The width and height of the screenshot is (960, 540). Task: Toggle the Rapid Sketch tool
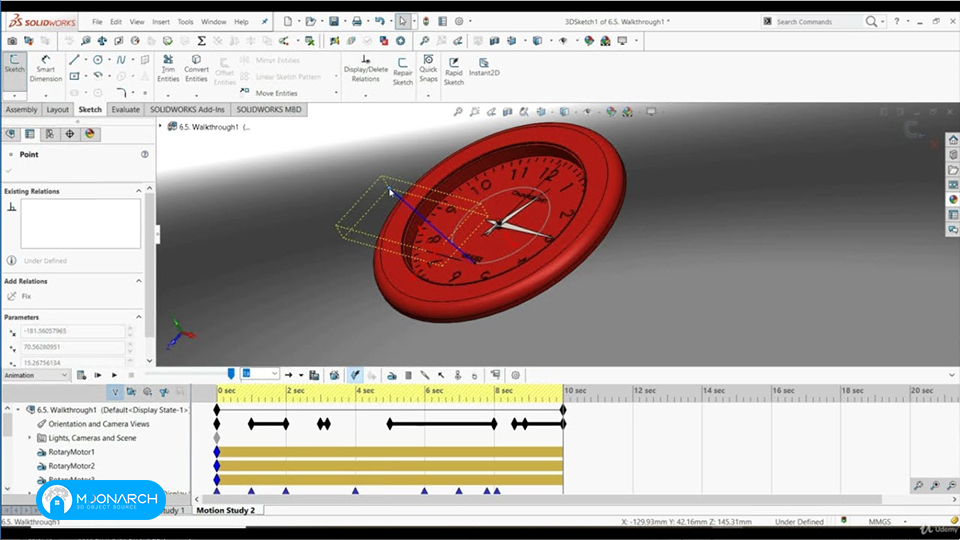tap(454, 72)
